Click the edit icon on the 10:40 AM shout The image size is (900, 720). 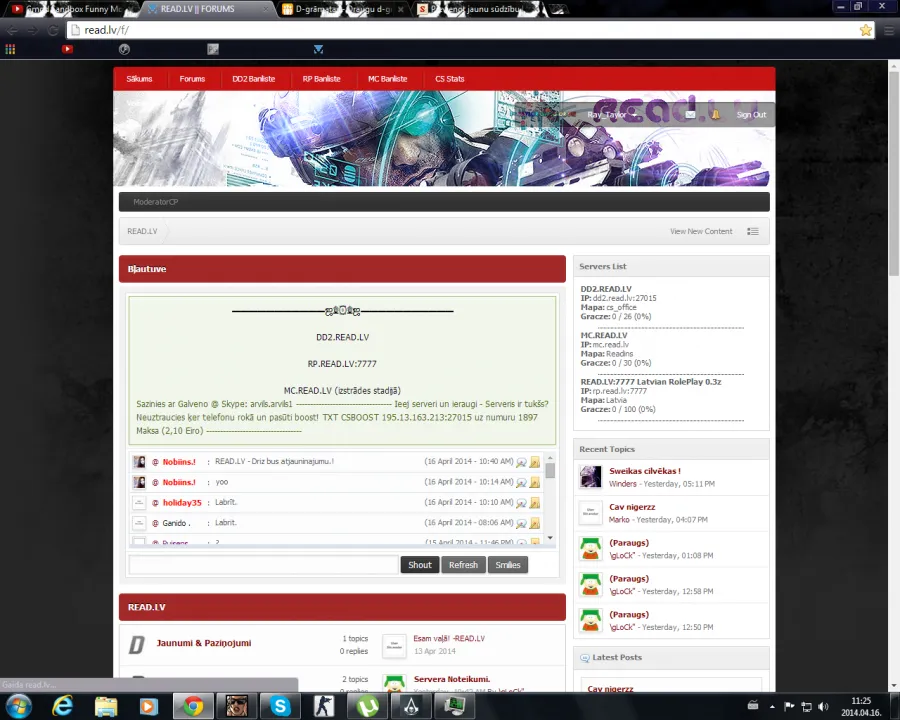535,462
